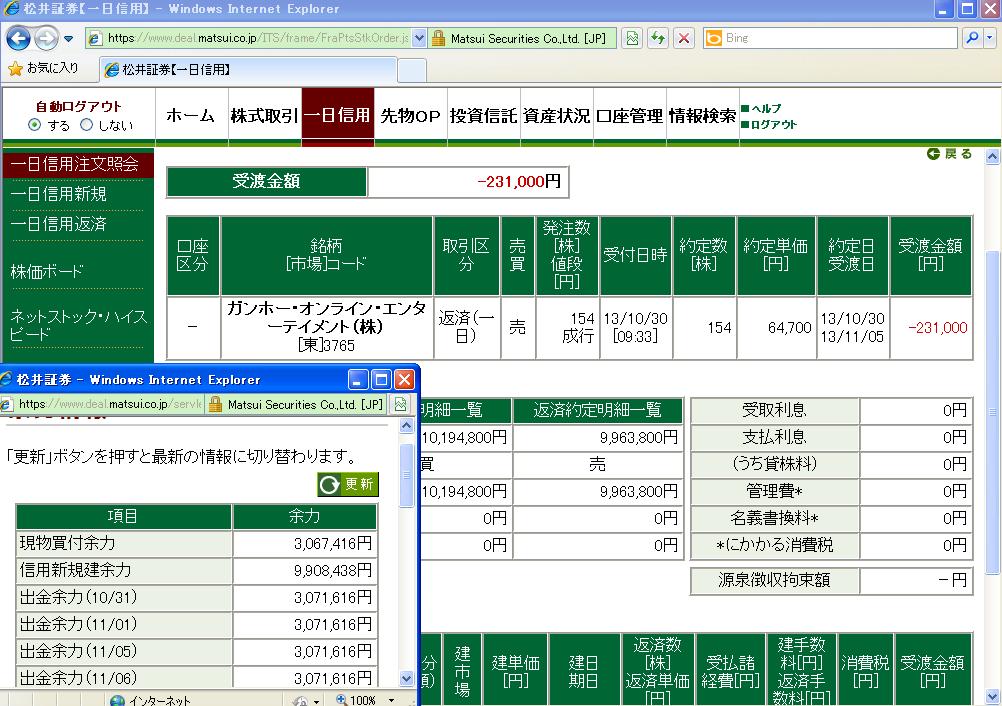Viewport: 1002px width, 706px height.
Task: Open the address bar URL dropdown arrow
Action: (x=418, y=39)
